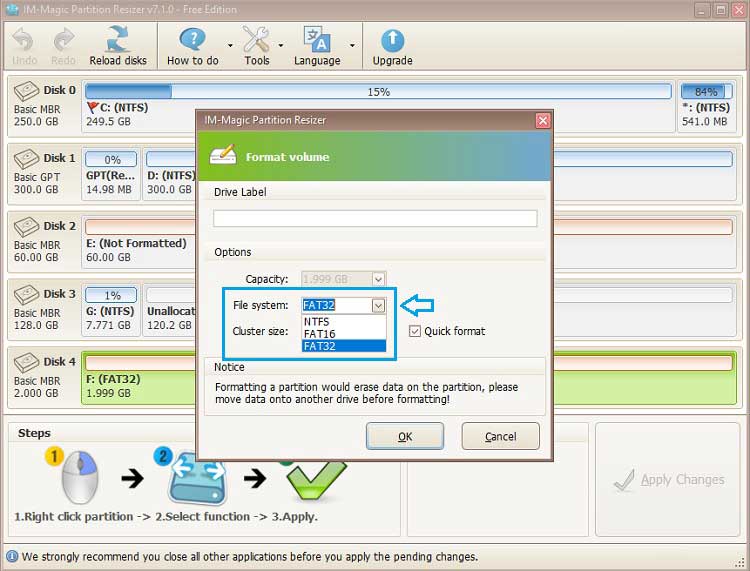Click the File system text field showing FAT32
Viewport: 750px width, 571px height.
[x=337, y=305]
